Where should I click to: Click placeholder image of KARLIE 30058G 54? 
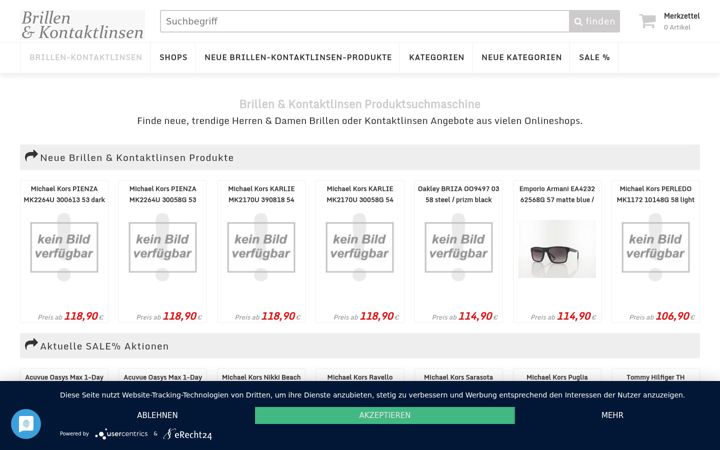pyautogui.click(x=360, y=248)
